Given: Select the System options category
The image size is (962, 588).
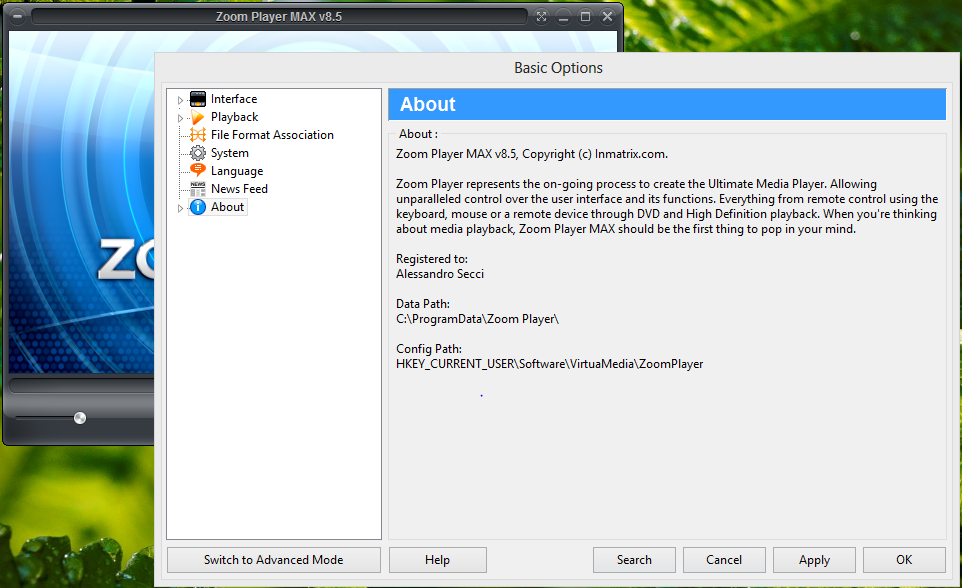Looking at the screenshot, I should coord(229,153).
